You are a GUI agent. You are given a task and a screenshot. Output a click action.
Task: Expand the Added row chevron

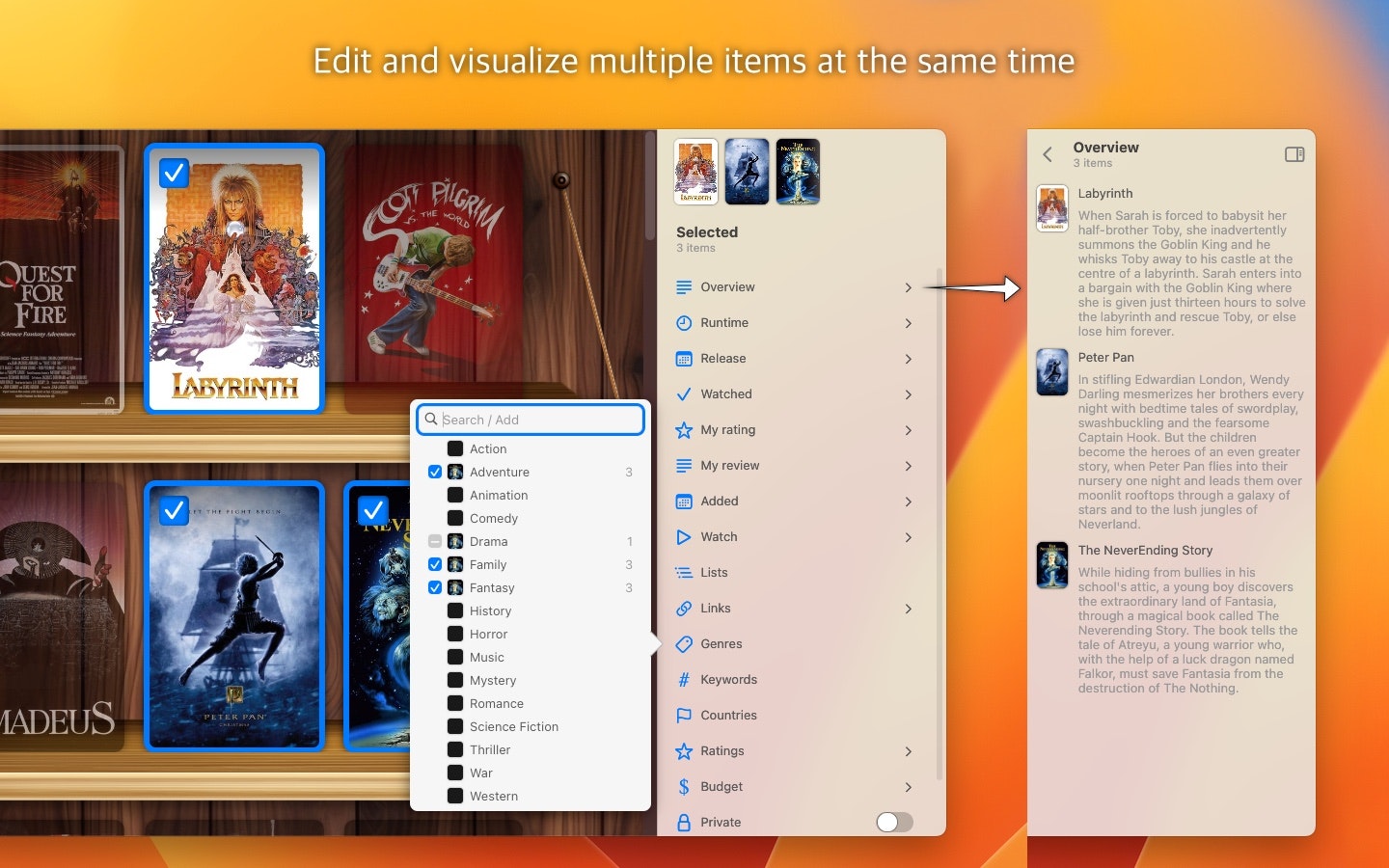(x=908, y=502)
